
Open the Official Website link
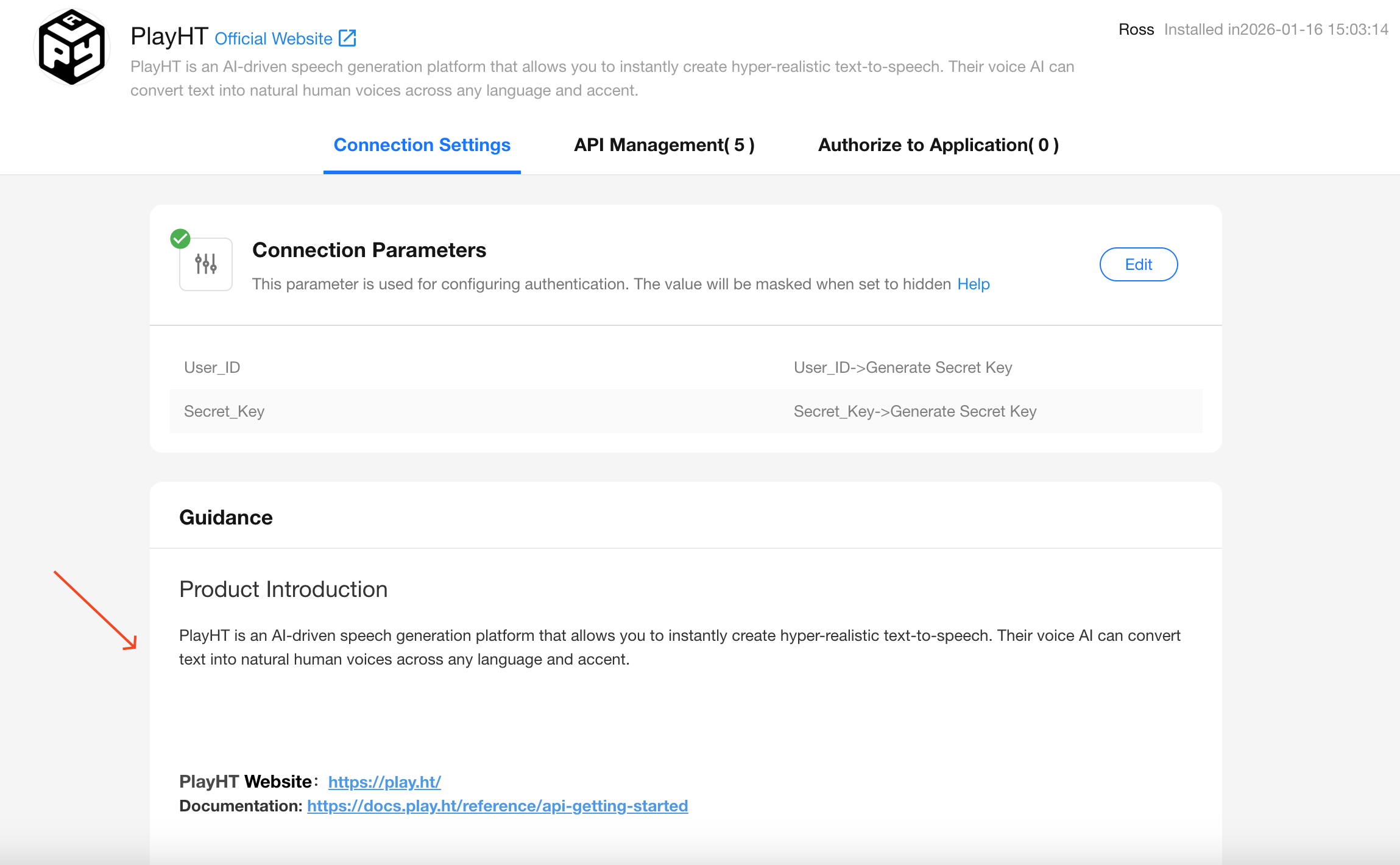(x=274, y=38)
